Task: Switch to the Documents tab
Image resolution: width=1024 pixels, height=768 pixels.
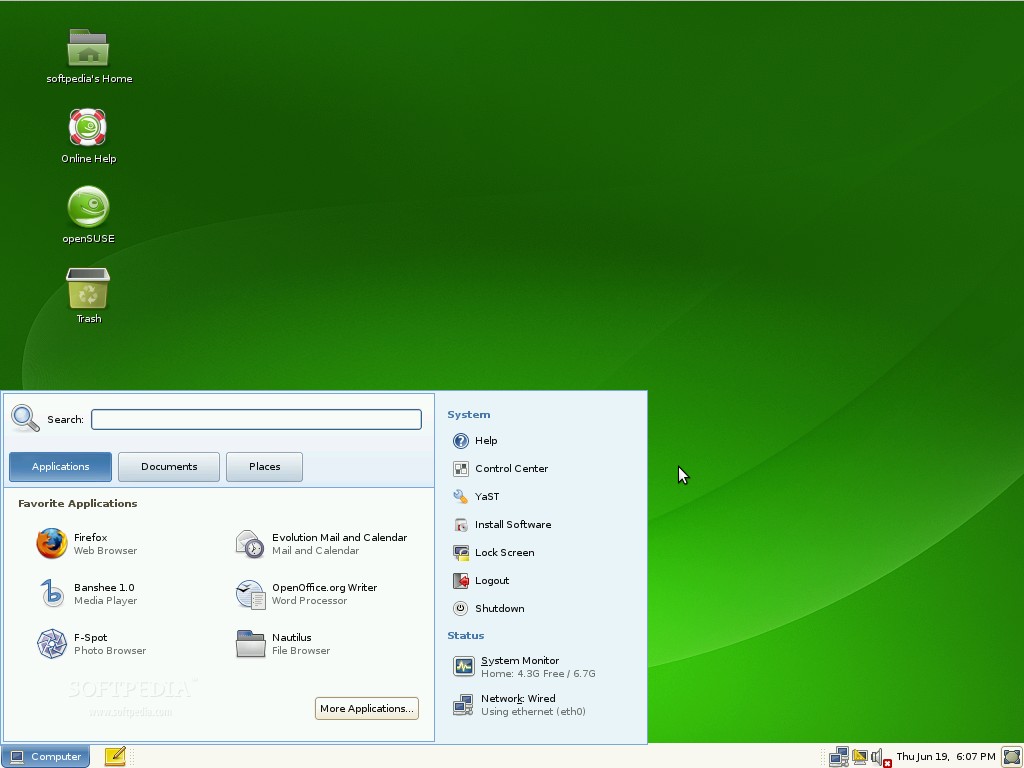Action: tap(168, 467)
